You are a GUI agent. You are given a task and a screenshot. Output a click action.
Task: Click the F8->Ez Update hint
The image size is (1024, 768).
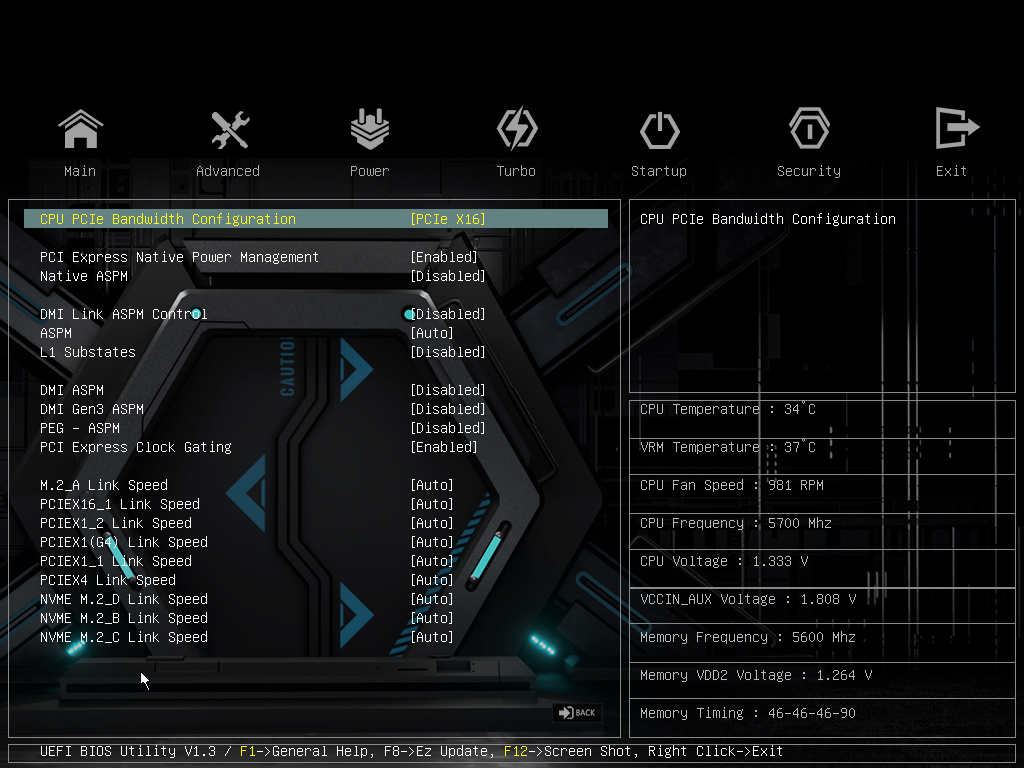tap(438, 751)
